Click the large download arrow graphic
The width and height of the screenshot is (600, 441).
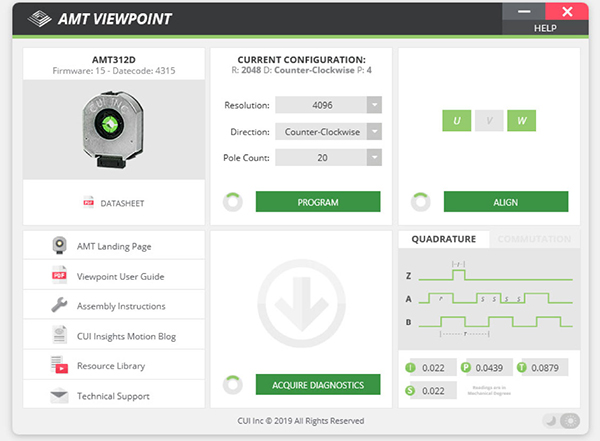302,303
